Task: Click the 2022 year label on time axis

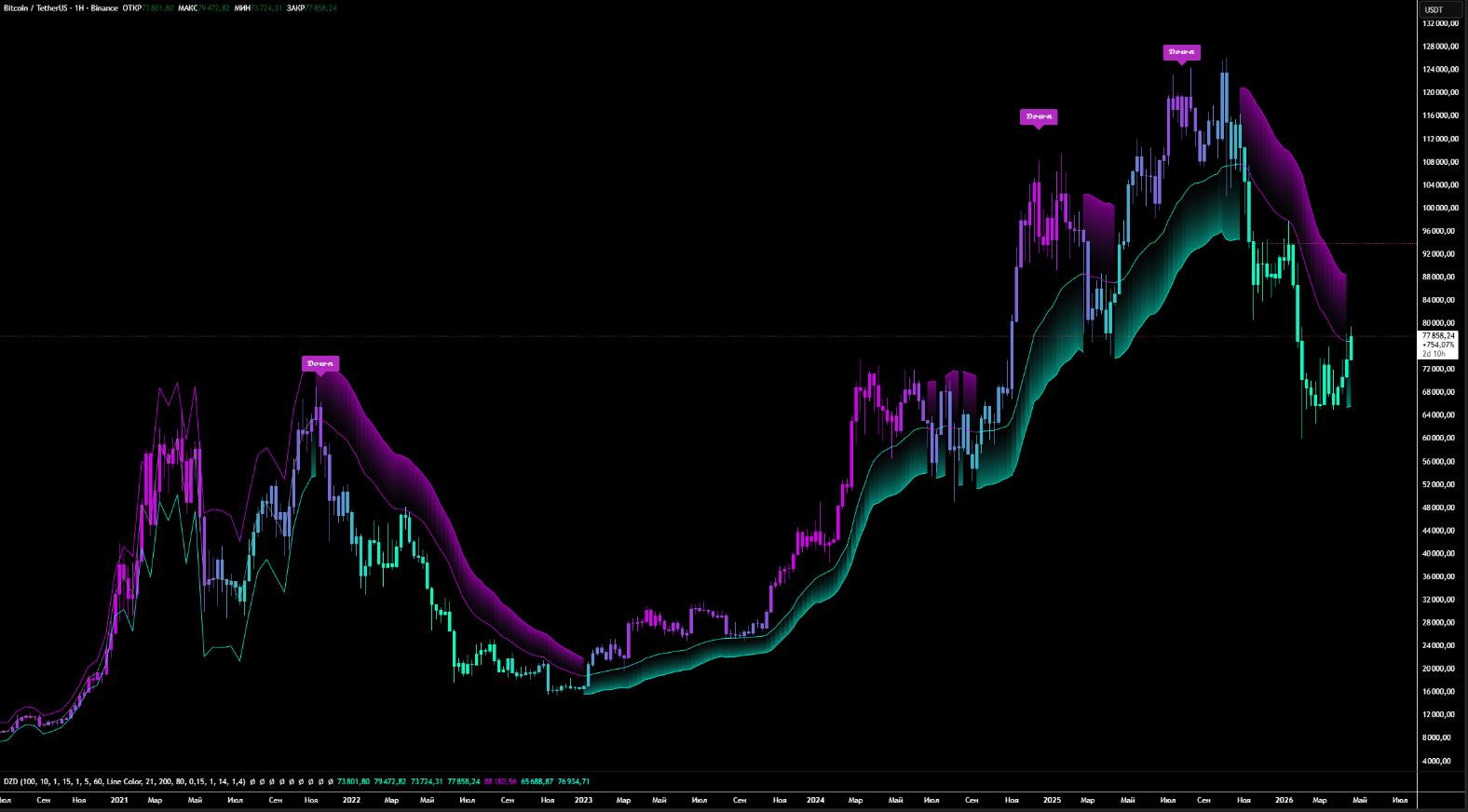Action: [x=351, y=800]
